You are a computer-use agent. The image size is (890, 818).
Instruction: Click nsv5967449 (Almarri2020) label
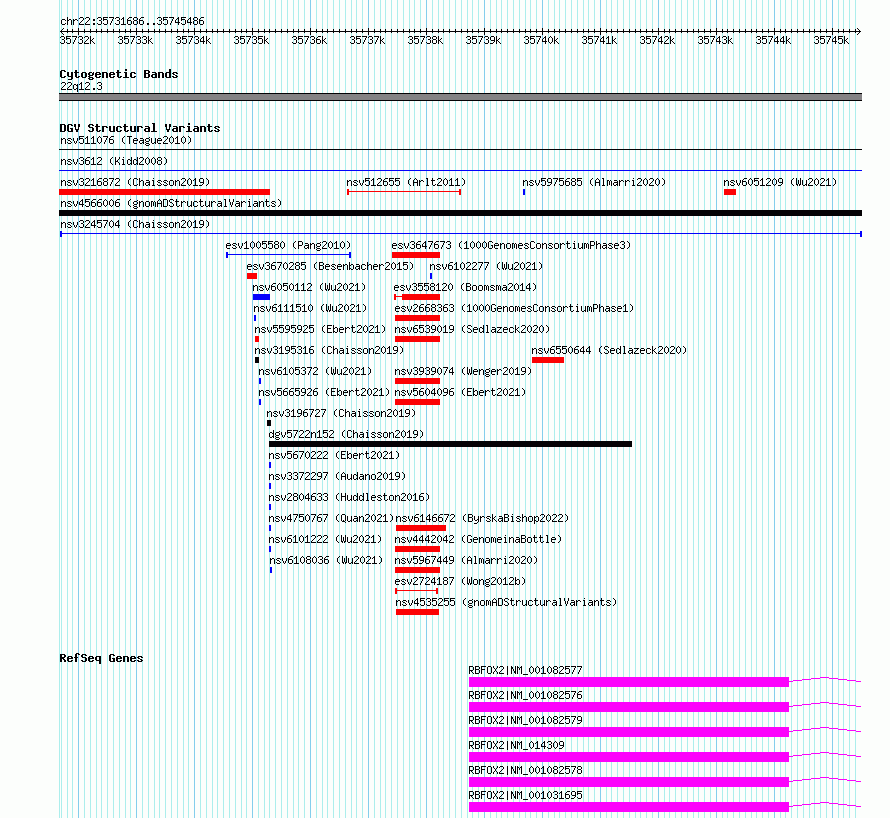tap(466, 560)
